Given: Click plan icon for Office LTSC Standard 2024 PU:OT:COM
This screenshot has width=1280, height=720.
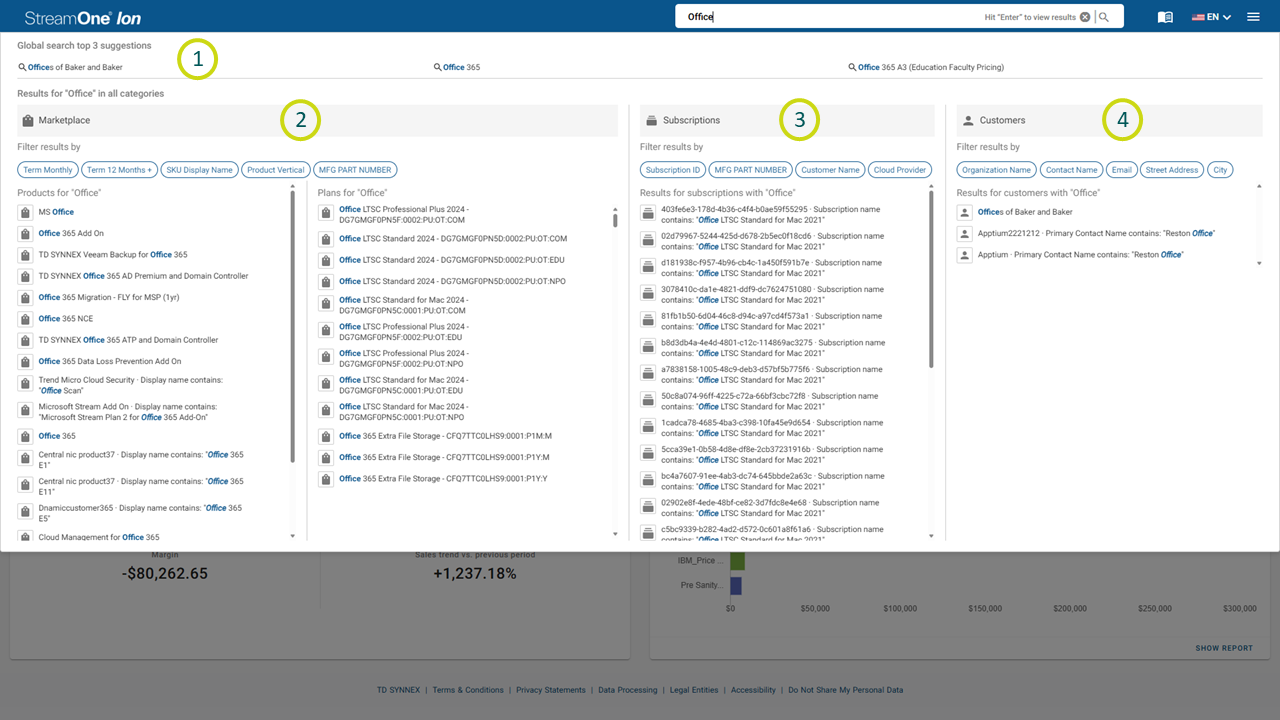Looking at the screenshot, I should 326,239.
